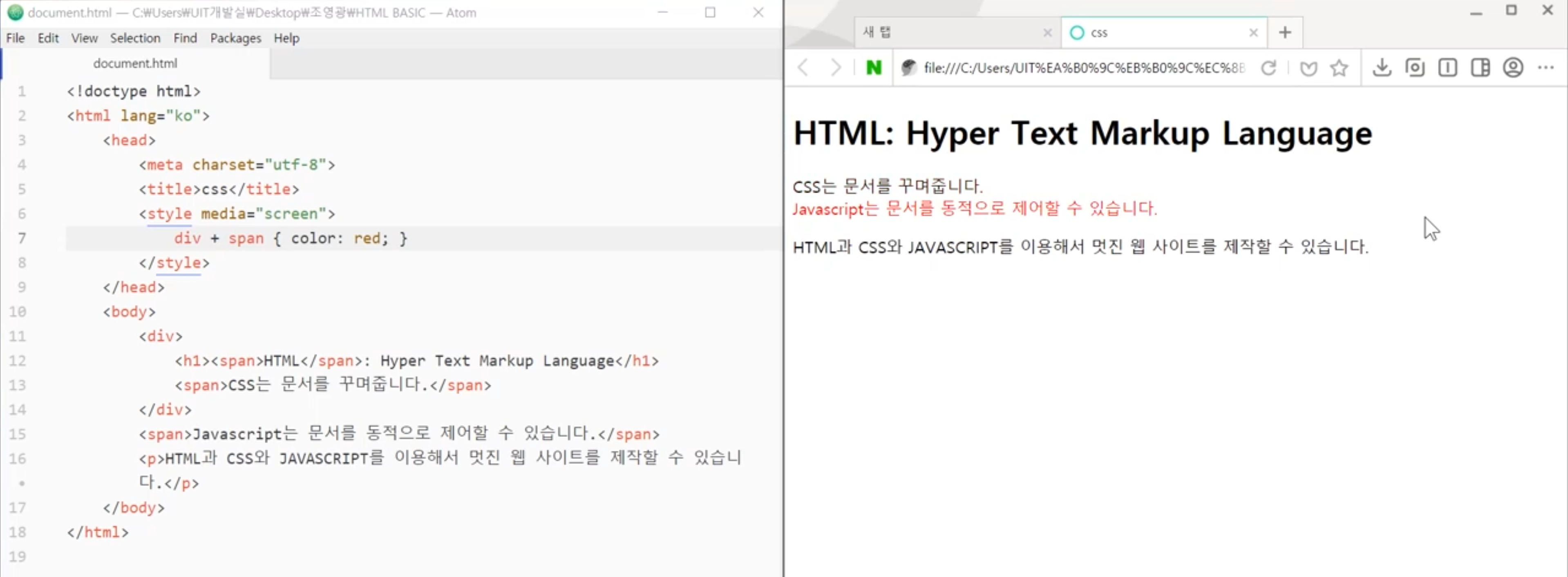Go back with the browser back arrow

pos(803,67)
